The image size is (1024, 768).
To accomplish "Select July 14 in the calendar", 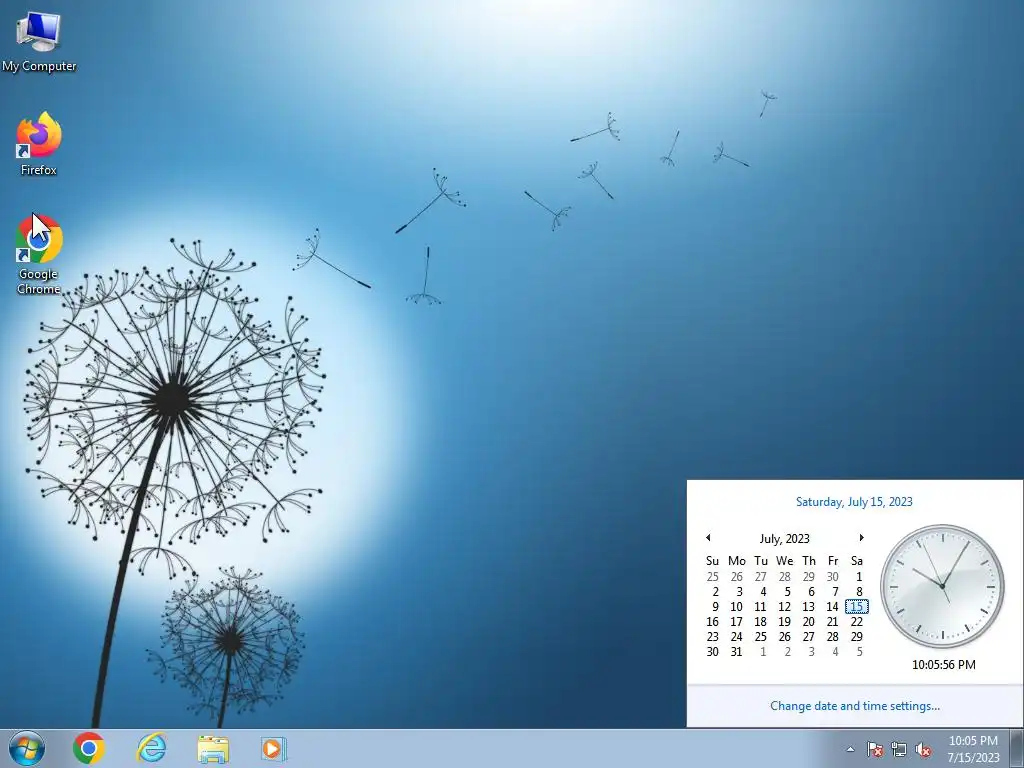I will tap(833, 607).
